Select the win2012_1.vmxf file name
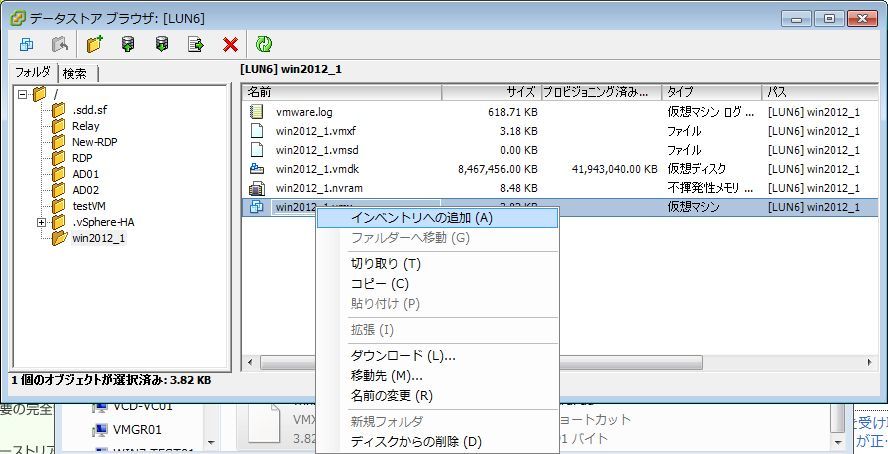Screen dimensions: 888x454 coord(316,131)
